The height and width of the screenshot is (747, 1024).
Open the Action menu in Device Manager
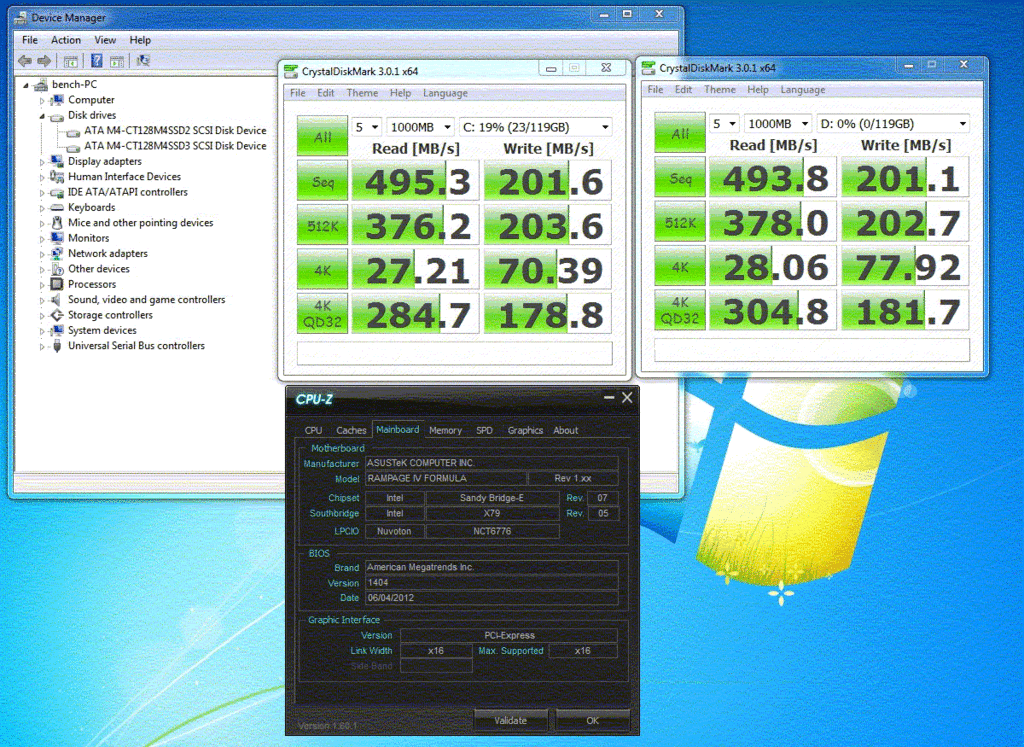click(x=66, y=40)
